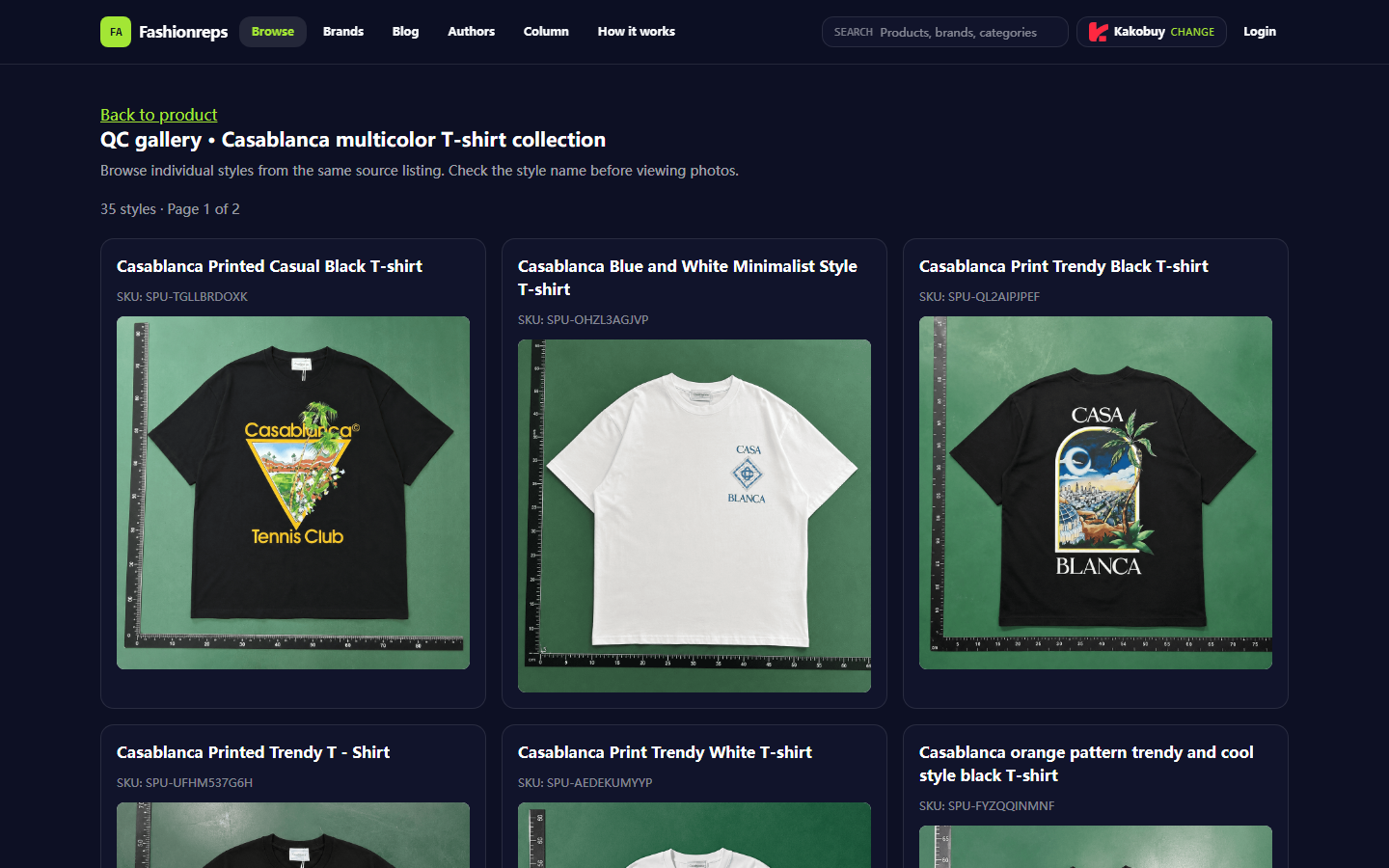Click the Login link
This screenshot has width=1389, height=868.
click(x=1260, y=32)
